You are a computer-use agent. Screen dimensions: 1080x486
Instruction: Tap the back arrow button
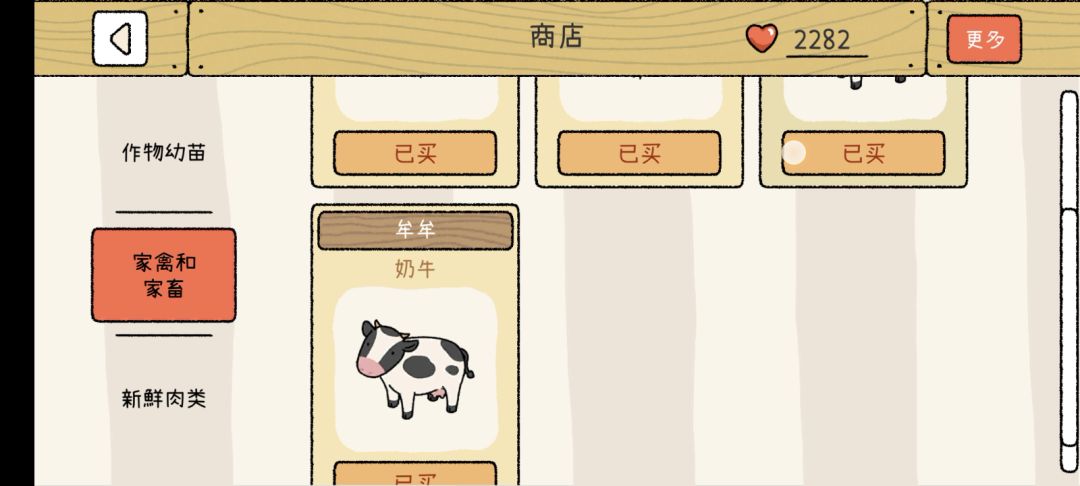pos(120,39)
